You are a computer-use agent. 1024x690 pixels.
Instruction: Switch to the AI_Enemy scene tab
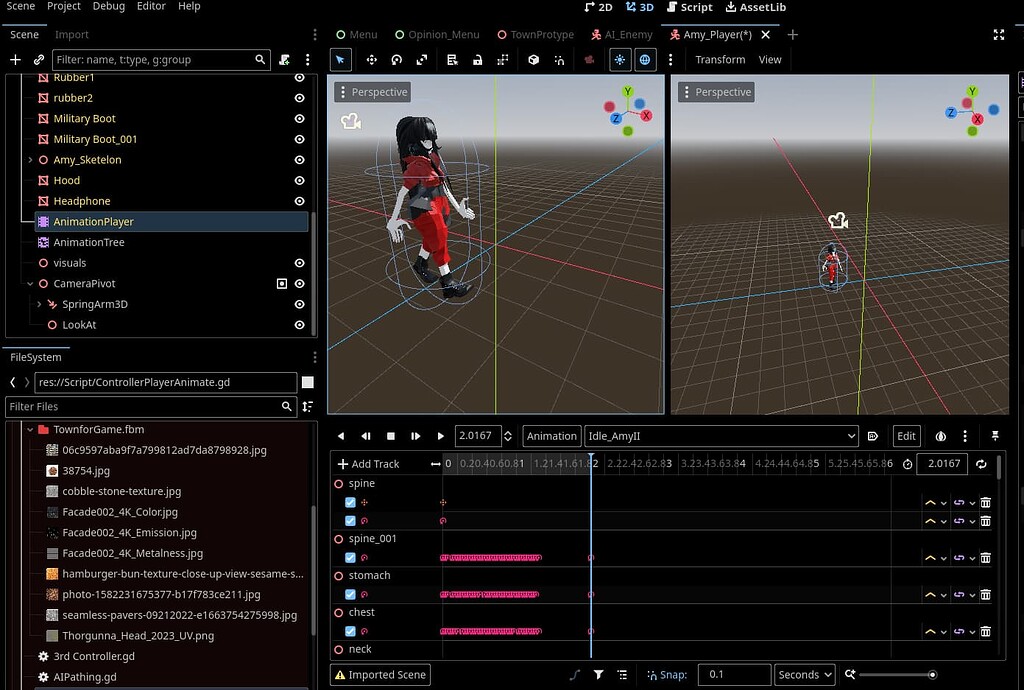coord(621,35)
